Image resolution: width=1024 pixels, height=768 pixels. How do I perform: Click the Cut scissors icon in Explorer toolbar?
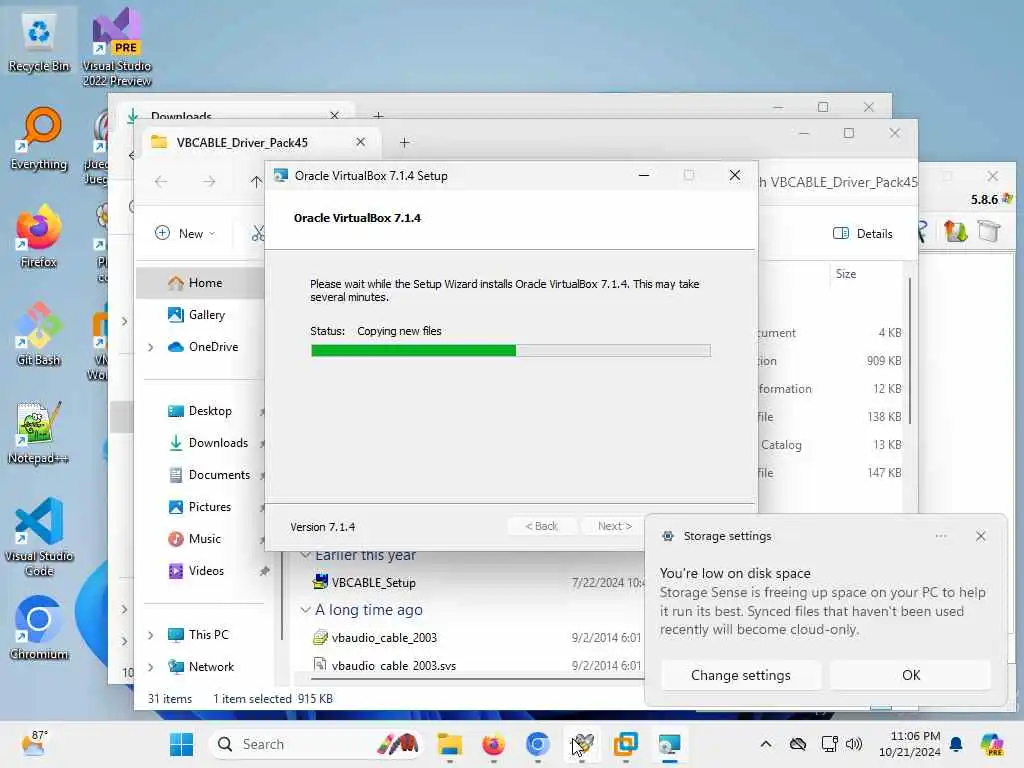(259, 233)
